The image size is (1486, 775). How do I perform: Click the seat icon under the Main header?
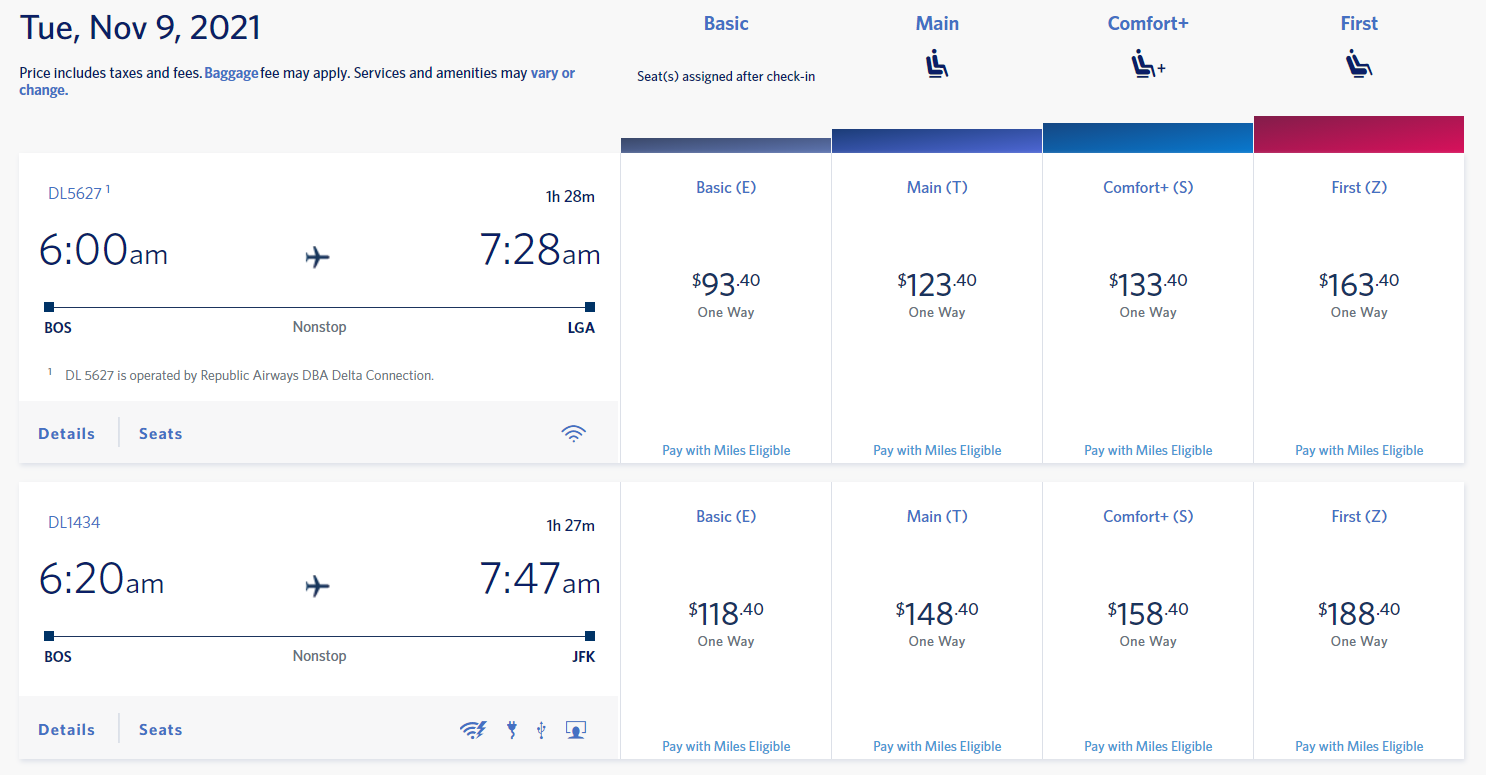(937, 63)
